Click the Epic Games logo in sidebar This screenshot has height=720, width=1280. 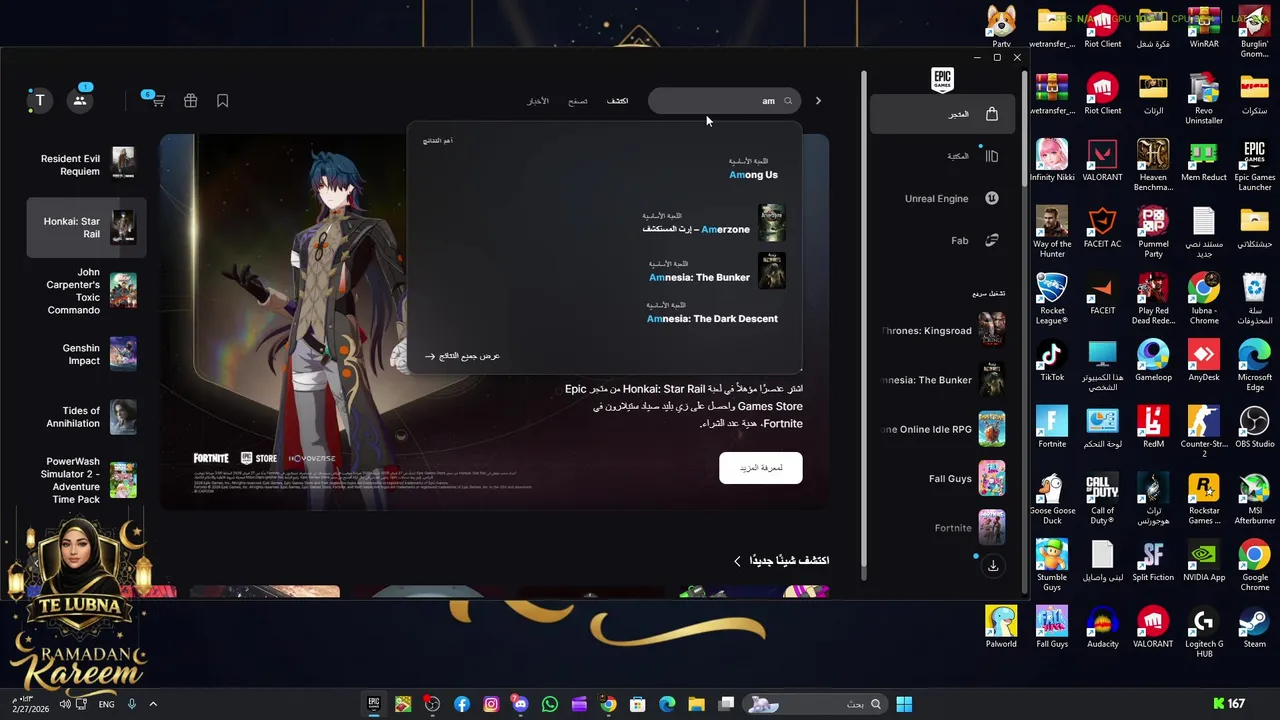pos(942,80)
